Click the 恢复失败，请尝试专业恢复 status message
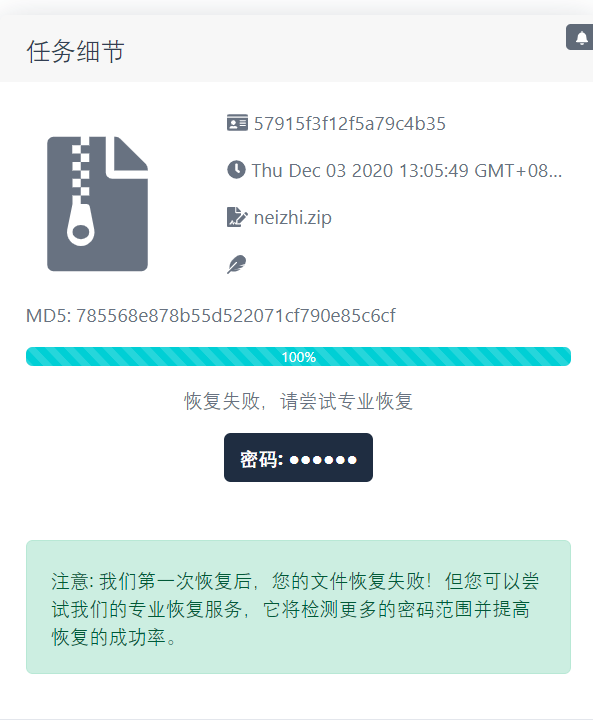 coord(298,401)
